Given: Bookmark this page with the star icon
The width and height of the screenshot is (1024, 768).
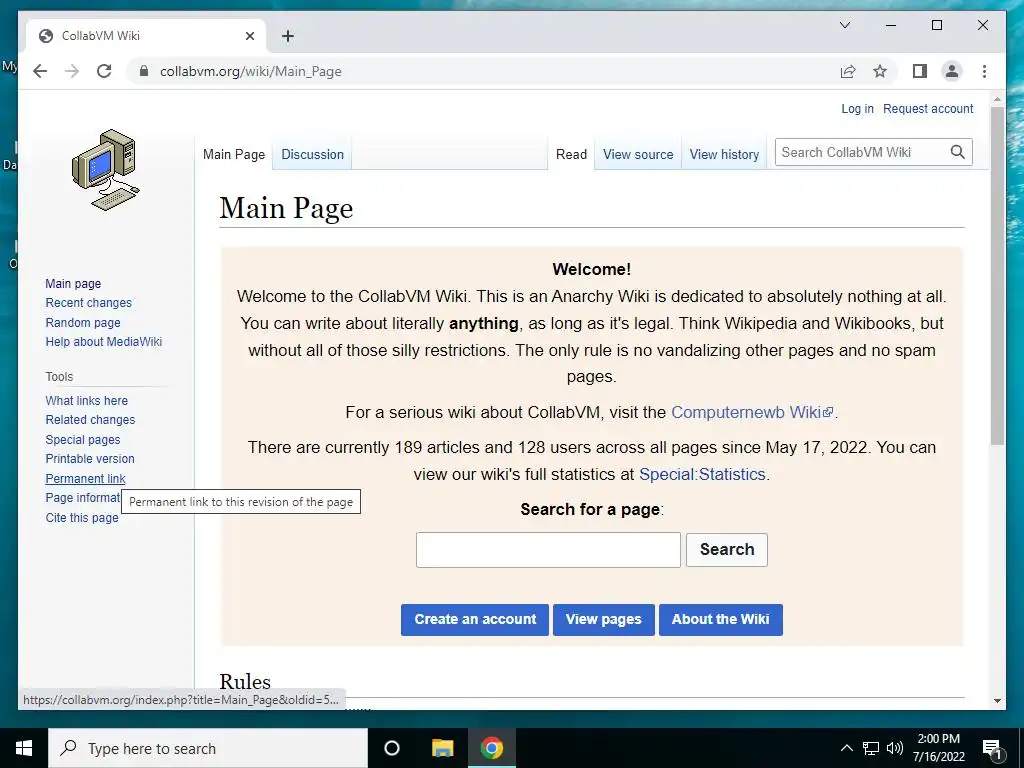Looking at the screenshot, I should [x=880, y=71].
